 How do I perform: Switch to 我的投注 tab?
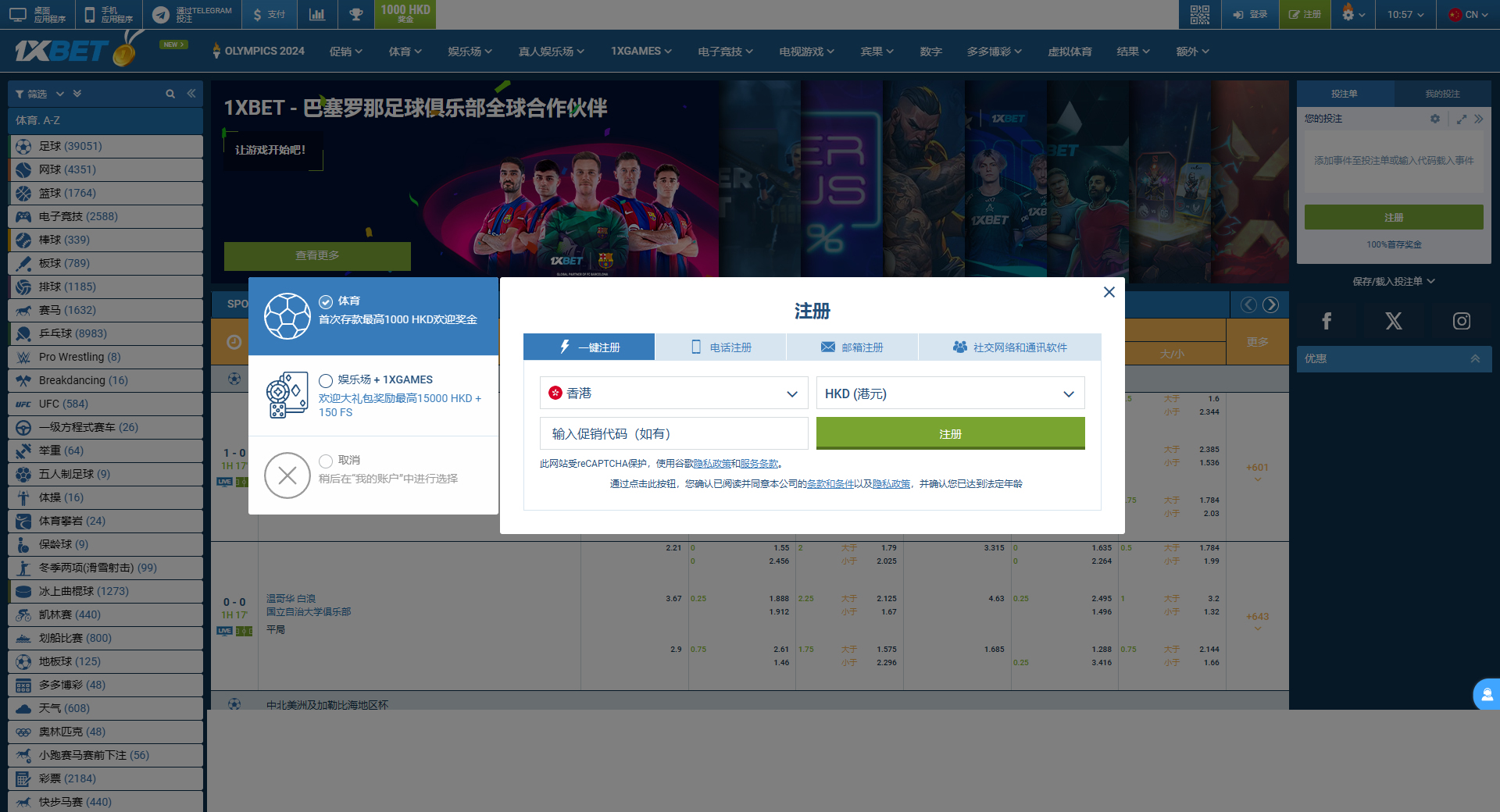[1442, 94]
